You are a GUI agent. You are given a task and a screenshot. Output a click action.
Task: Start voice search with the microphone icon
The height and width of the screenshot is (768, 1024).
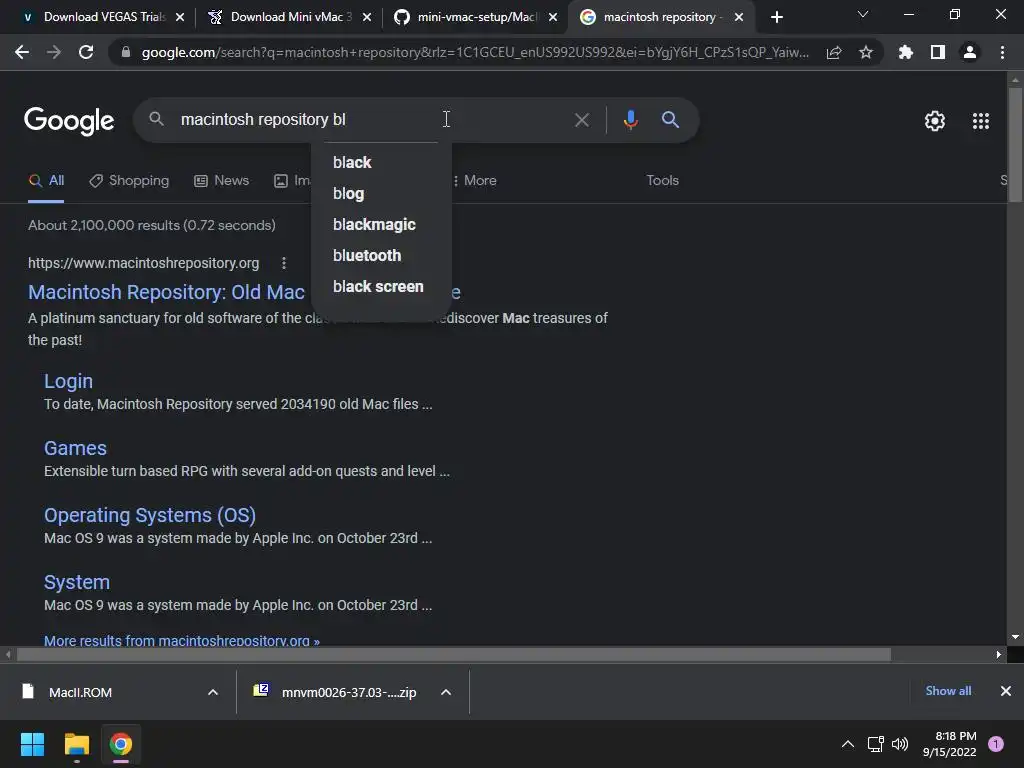(630, 120)
